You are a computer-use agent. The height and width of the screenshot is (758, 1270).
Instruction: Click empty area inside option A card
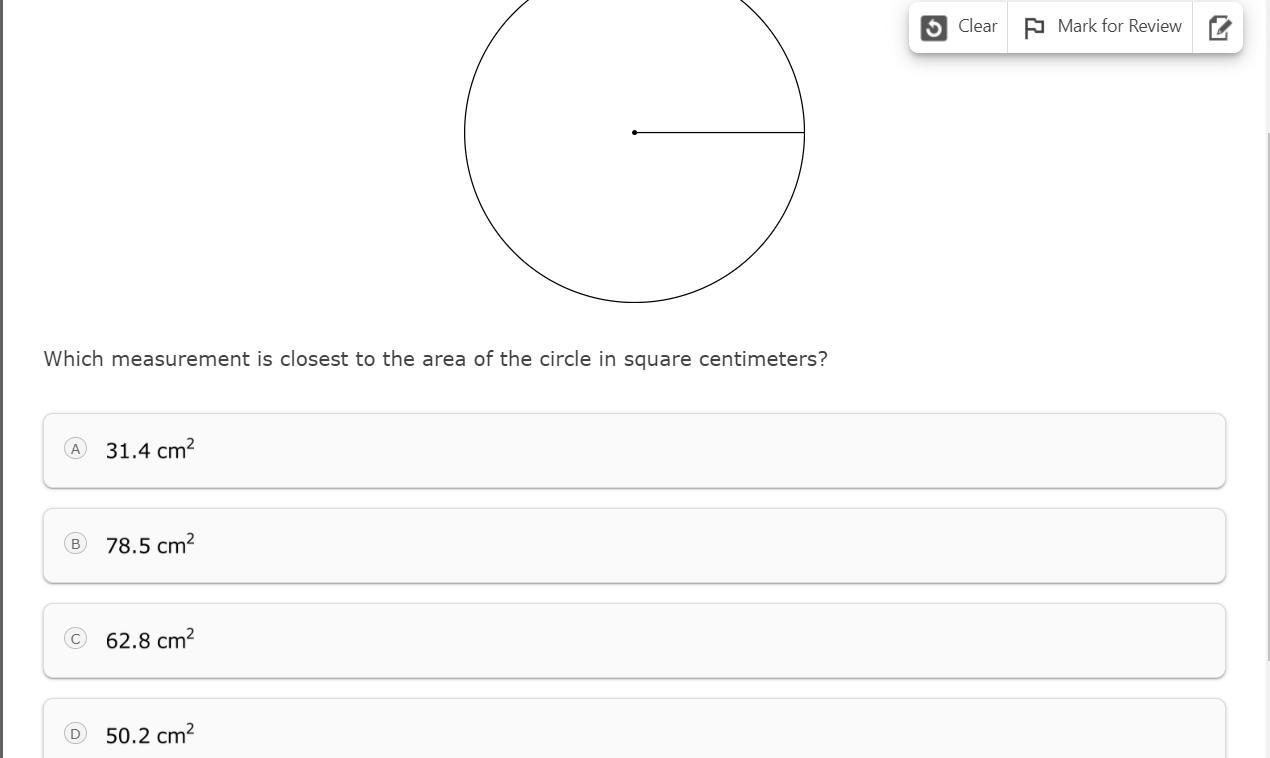pyautogui.click(x=700, y=451)
